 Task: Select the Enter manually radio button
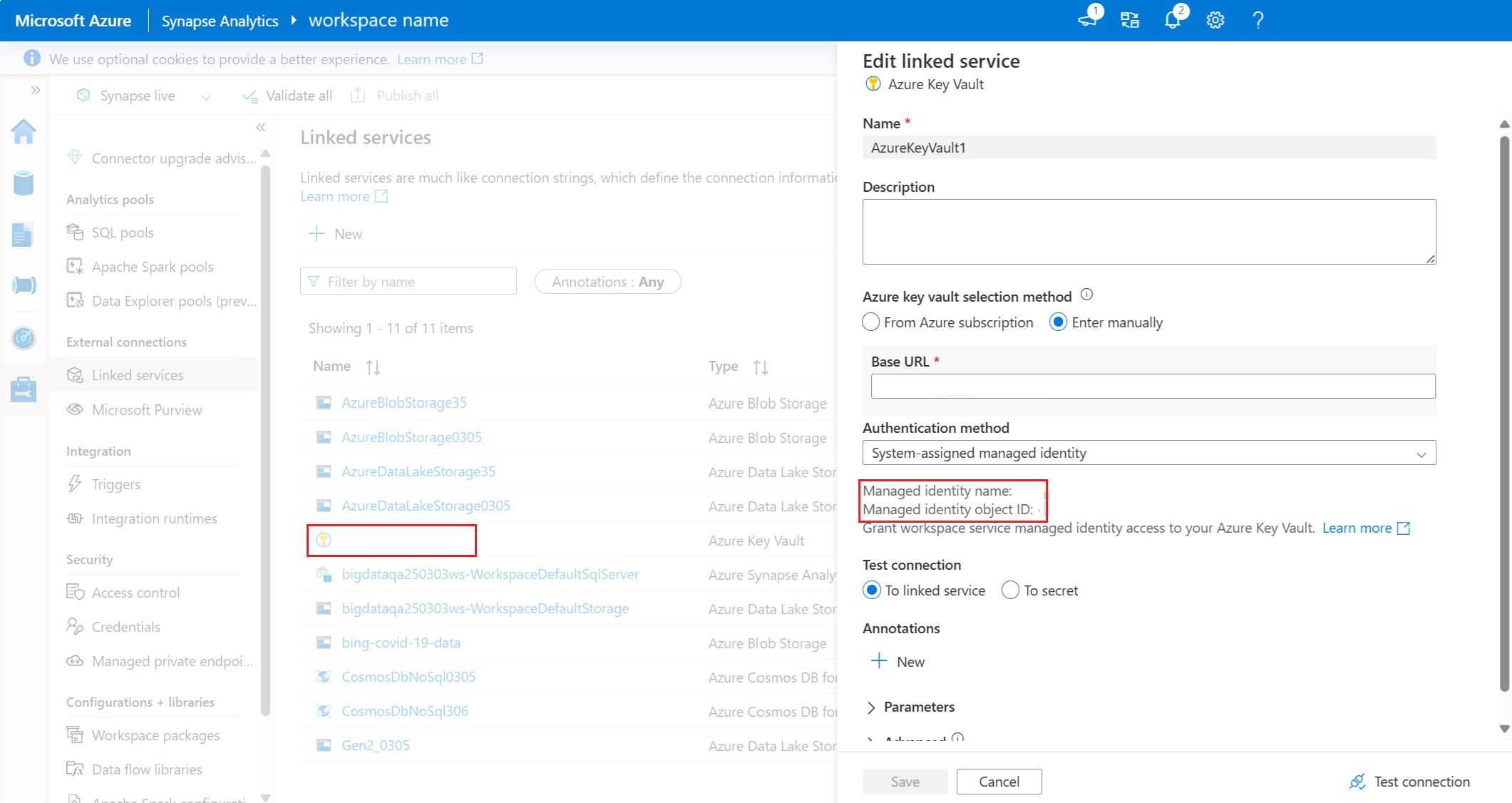pos(1057,322)
